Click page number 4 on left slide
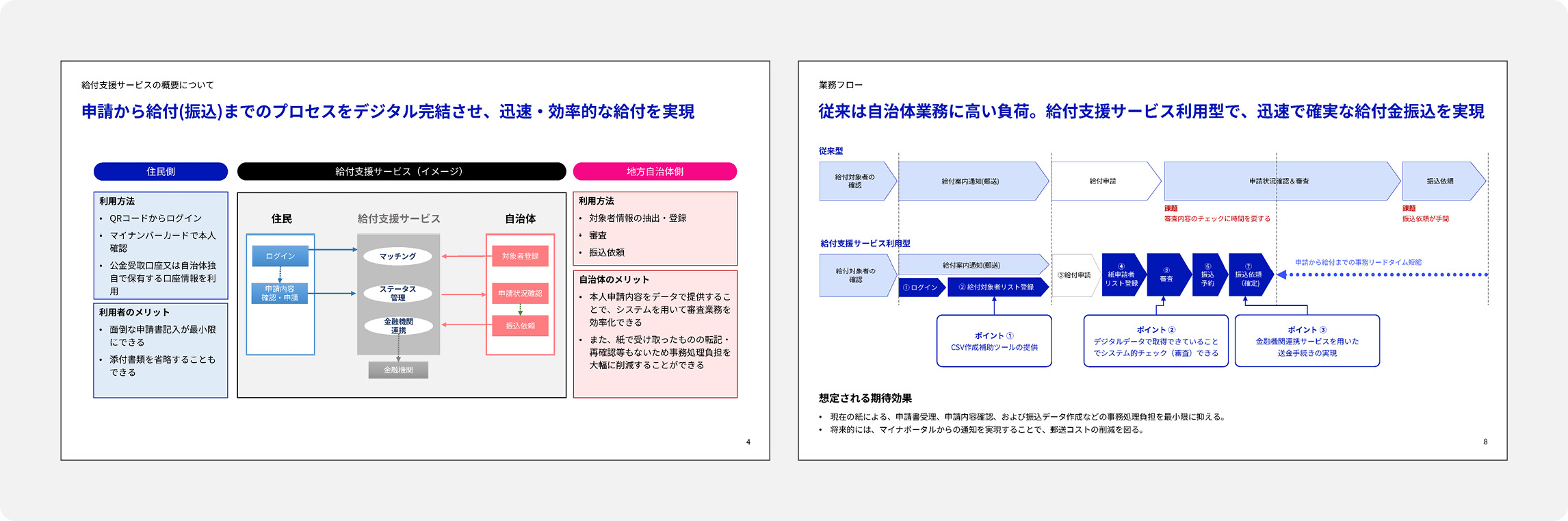This screenshot has height=521, width=1568. tap(748, 442)
